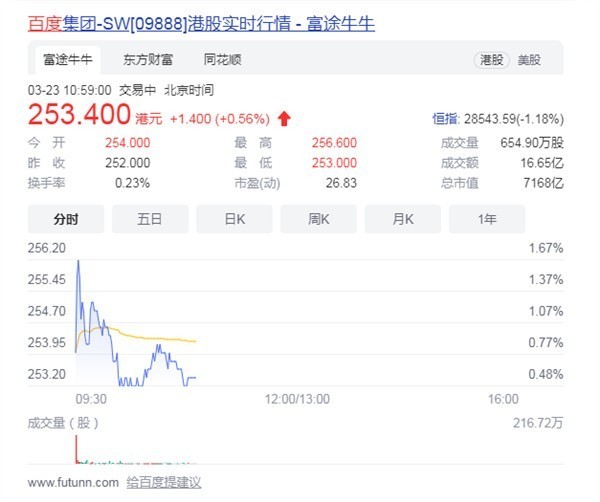Click the 最低 value 253.000

click(334, 163)
